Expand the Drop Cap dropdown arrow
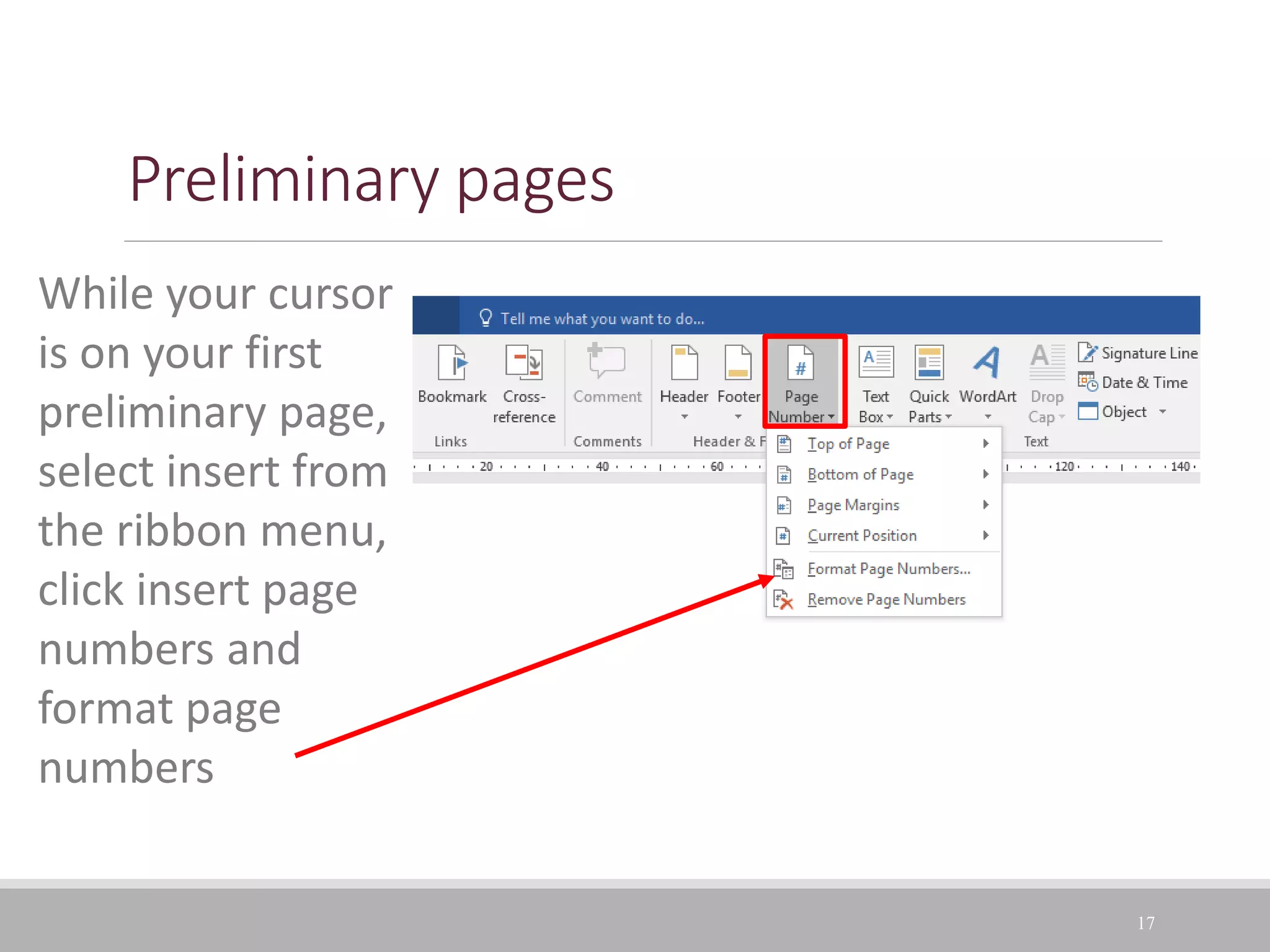 point(1062,416)
